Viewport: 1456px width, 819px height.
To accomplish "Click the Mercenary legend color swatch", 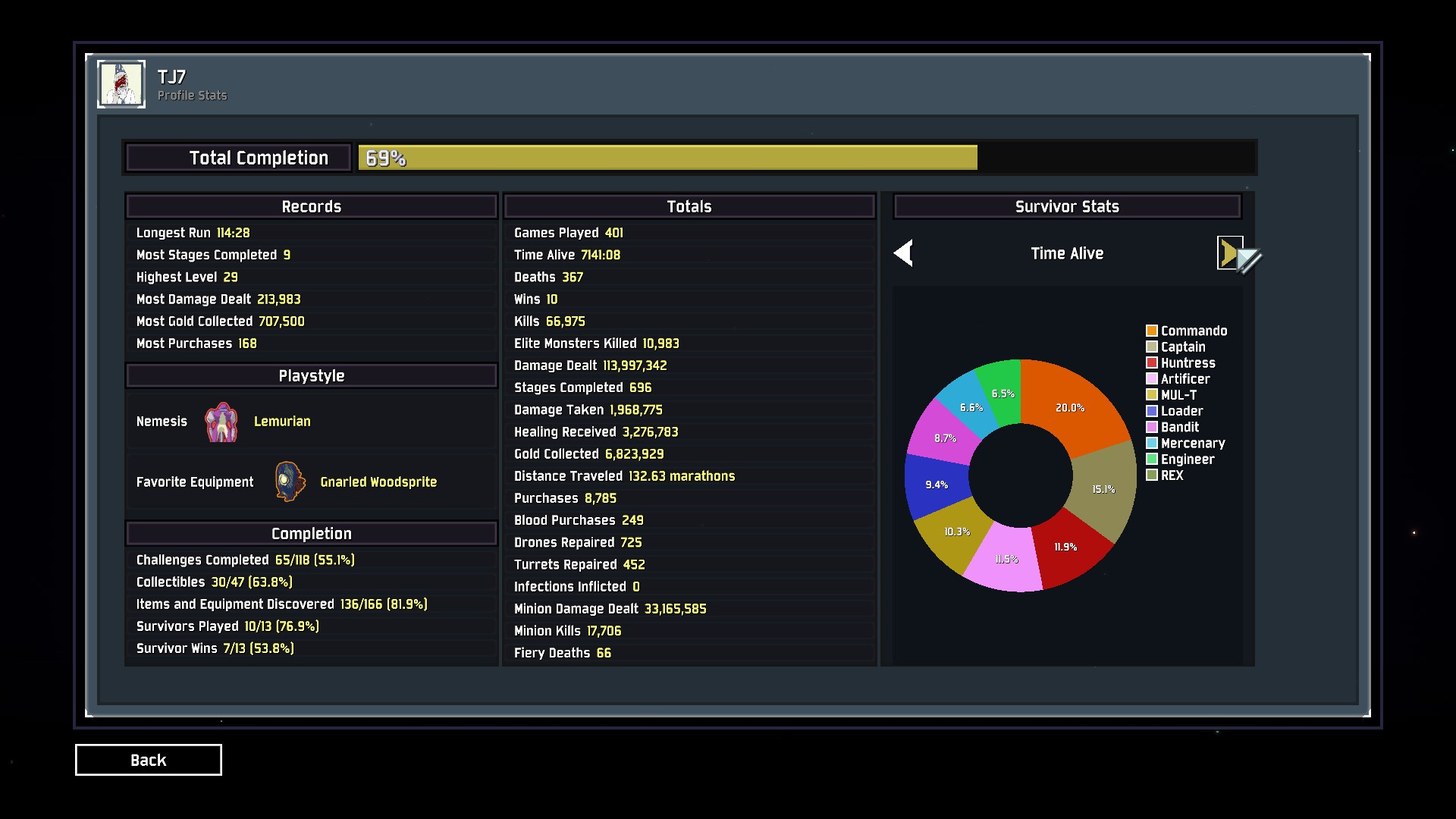I will click(1151, 444).
